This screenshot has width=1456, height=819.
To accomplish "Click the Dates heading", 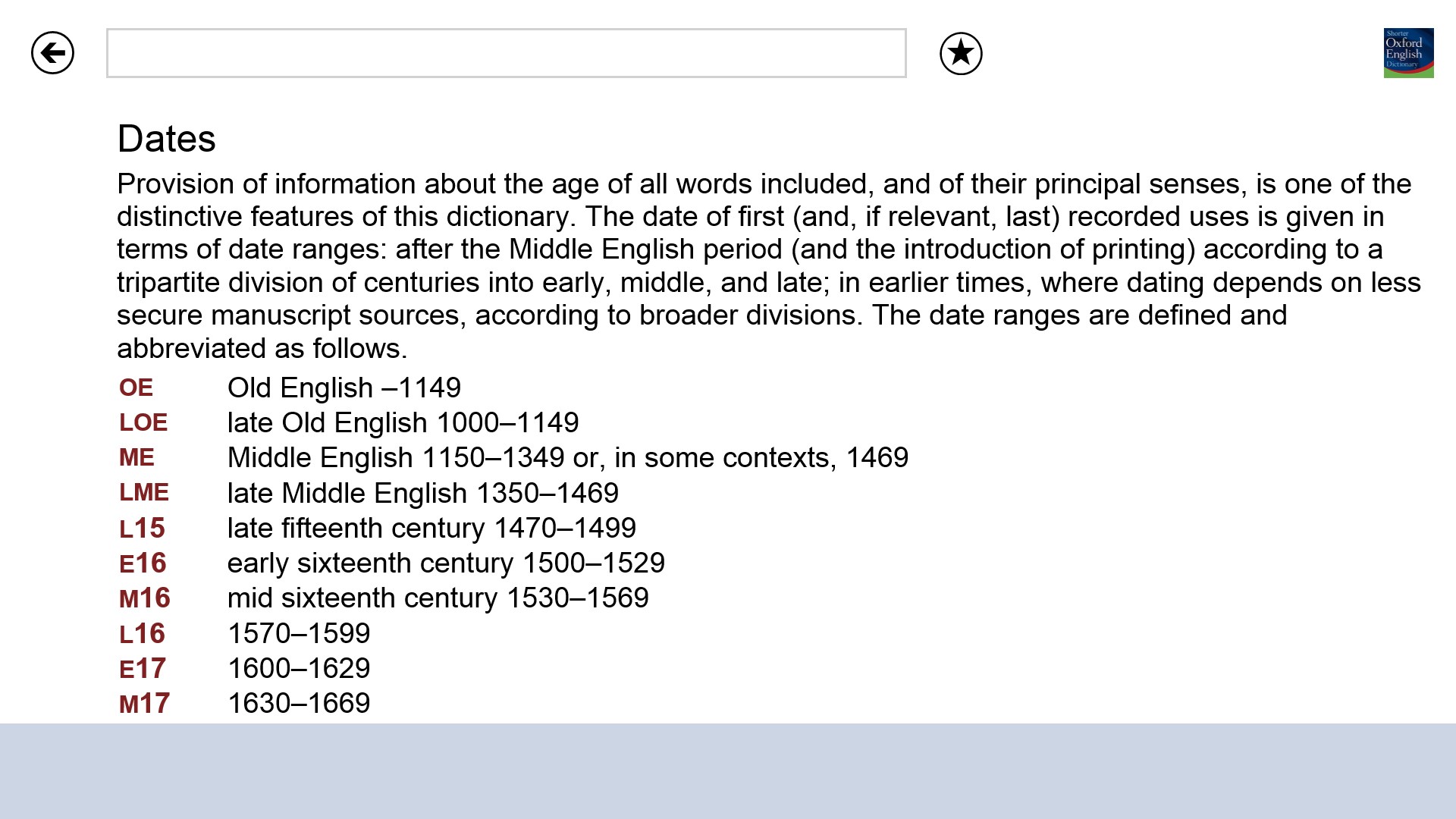I will 167,139.
